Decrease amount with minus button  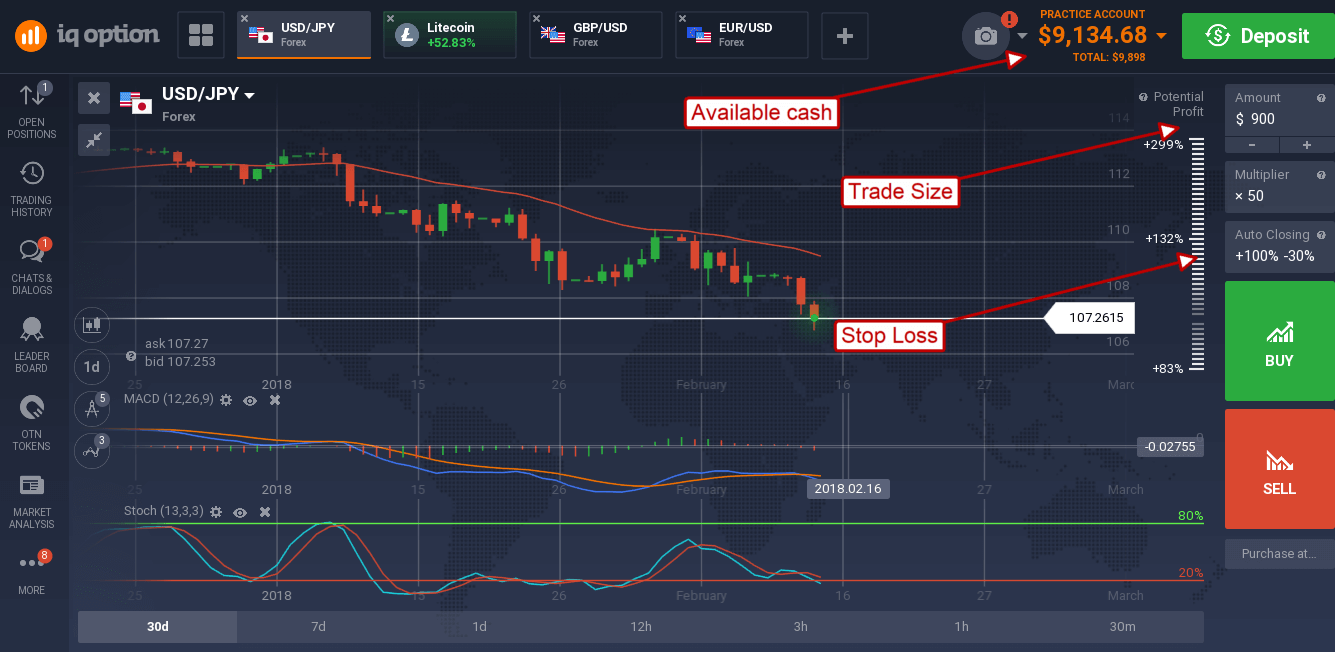point(1251,146)
